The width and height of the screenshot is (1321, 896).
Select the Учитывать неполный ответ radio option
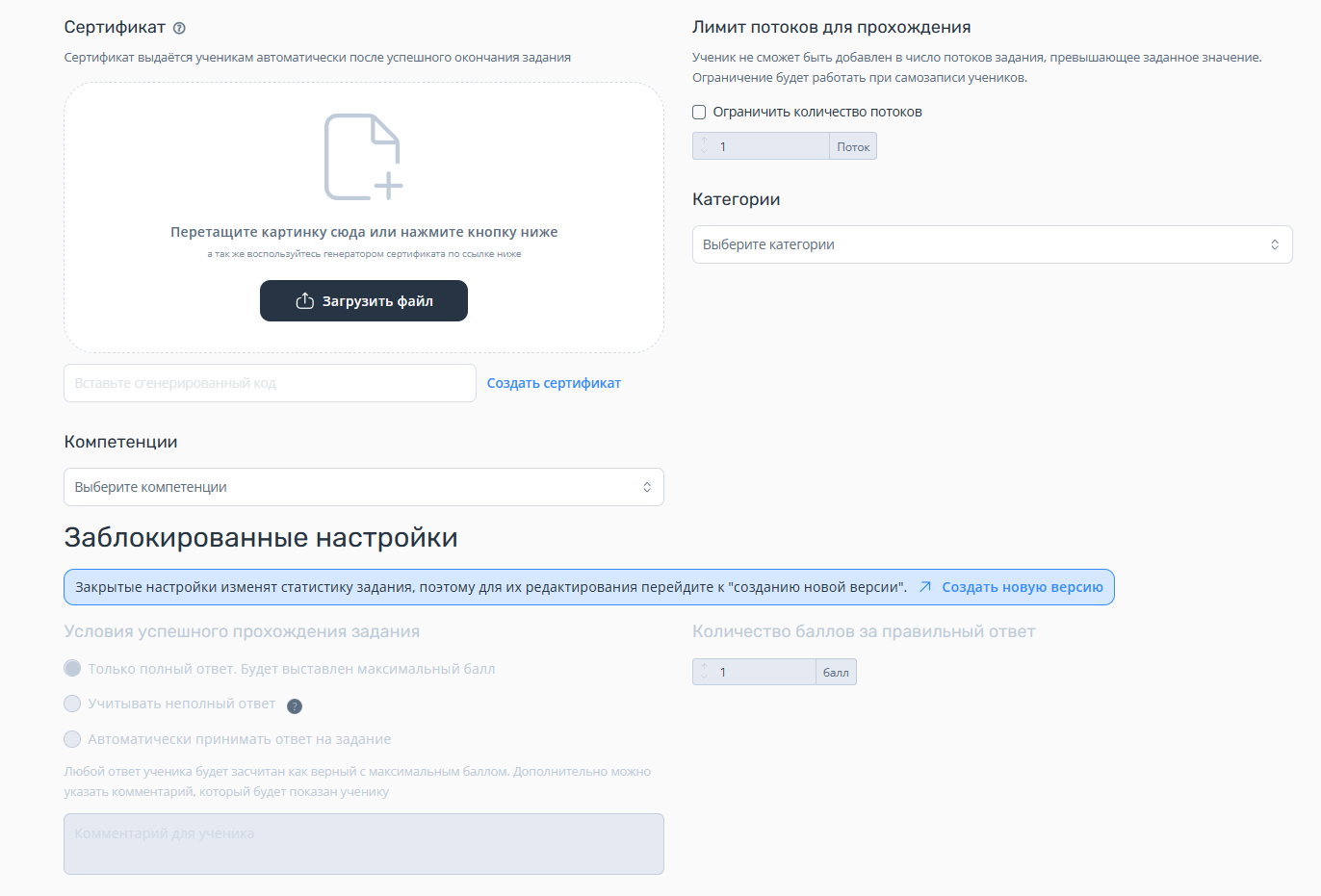pos(72,704)
